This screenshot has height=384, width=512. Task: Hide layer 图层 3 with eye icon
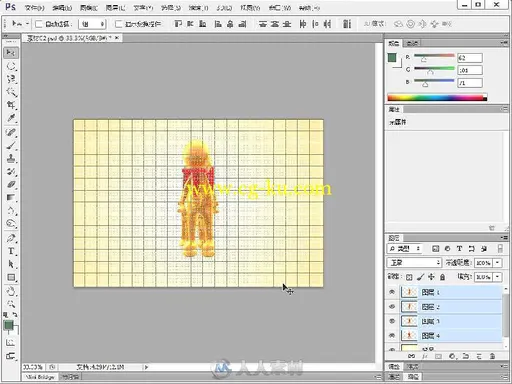[392, 321]
